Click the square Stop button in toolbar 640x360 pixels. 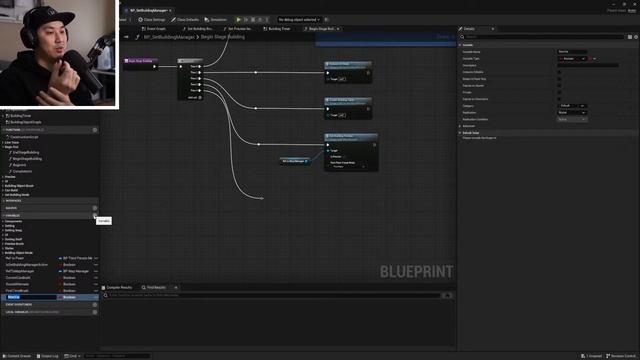253,20
